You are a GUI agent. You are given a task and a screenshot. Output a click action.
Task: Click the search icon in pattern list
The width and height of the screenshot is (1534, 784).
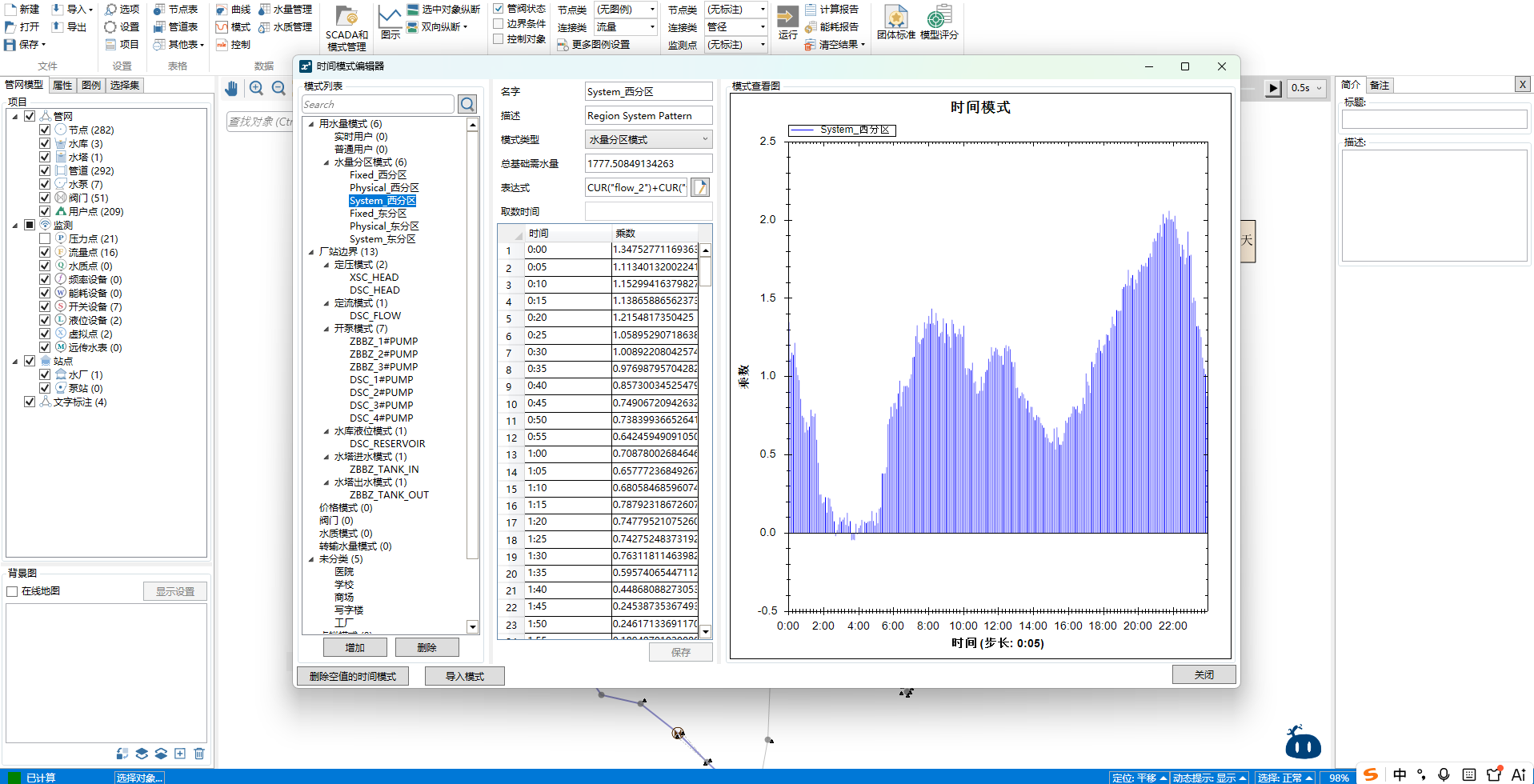467,104
